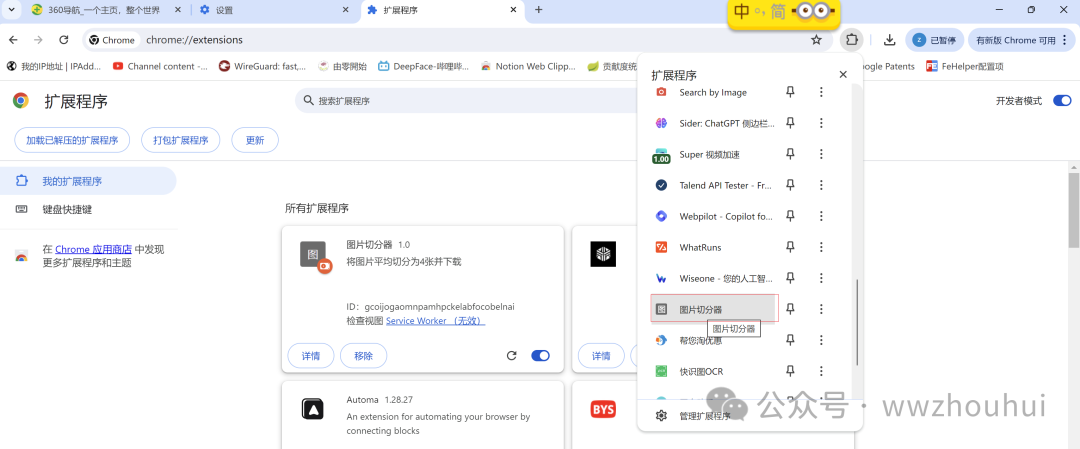This screenshot has height=449, width=1080.
Task: Click the 更新 button
Action: coord(255,140)
